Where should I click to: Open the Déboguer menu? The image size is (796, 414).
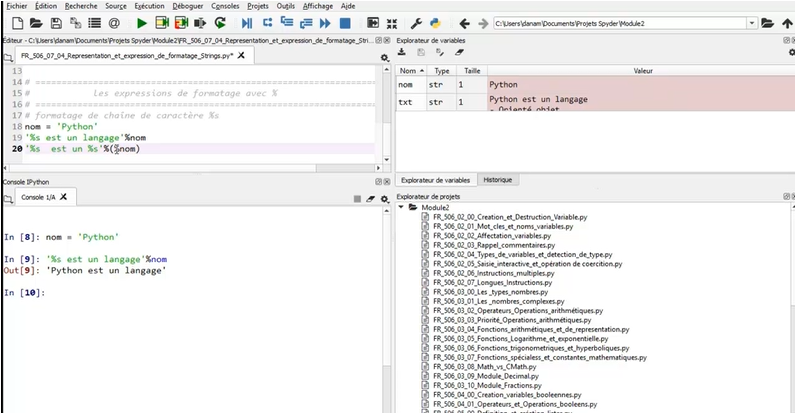pyautogui.click(x=187, y=6)
